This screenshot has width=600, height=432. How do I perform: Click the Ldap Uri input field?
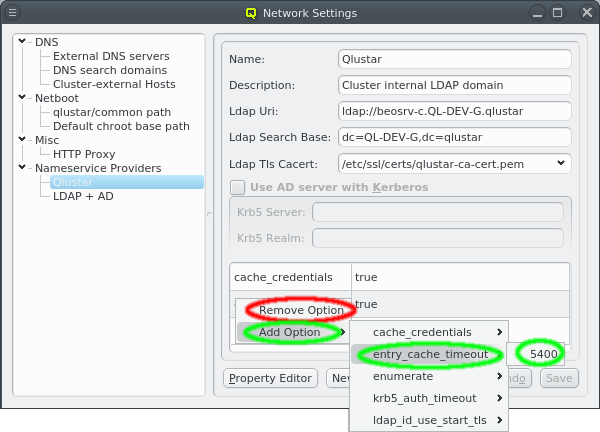coord(454,110)
